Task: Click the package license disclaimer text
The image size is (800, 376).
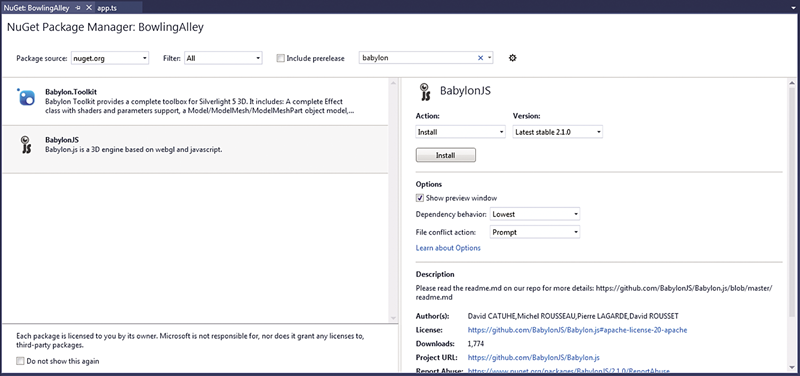Action: (x=190, y=341)
